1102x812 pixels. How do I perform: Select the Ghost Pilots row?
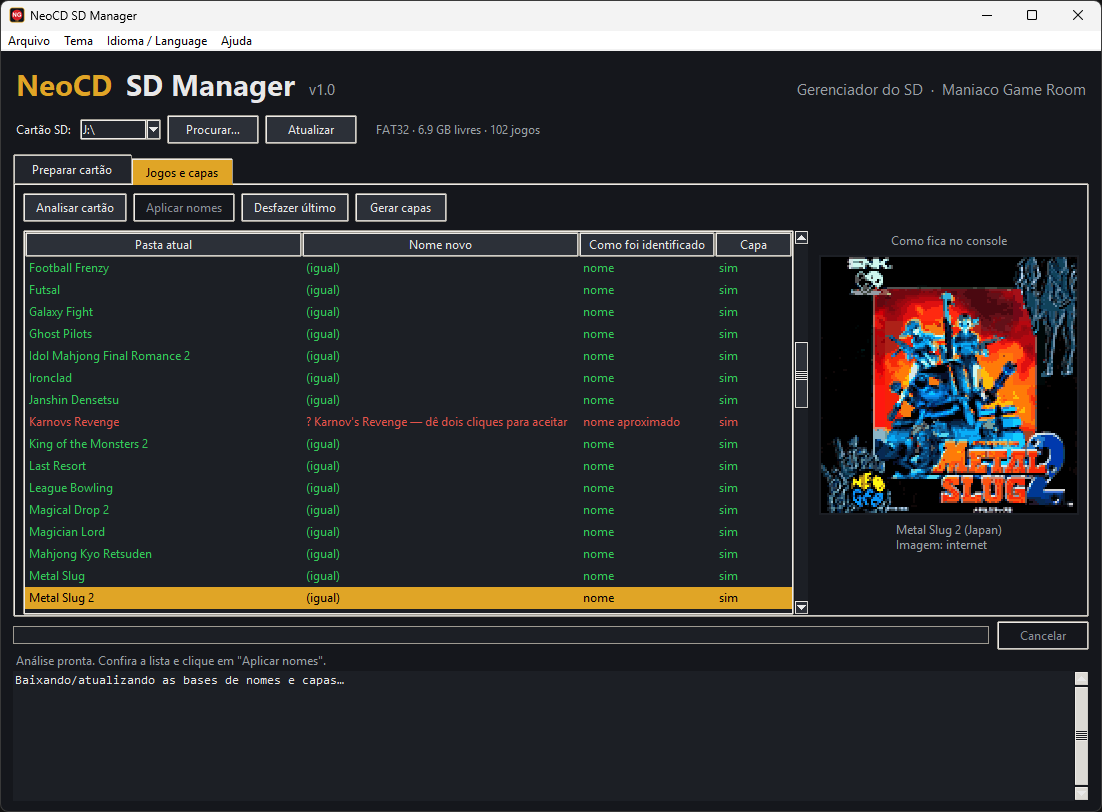point(408,334)
